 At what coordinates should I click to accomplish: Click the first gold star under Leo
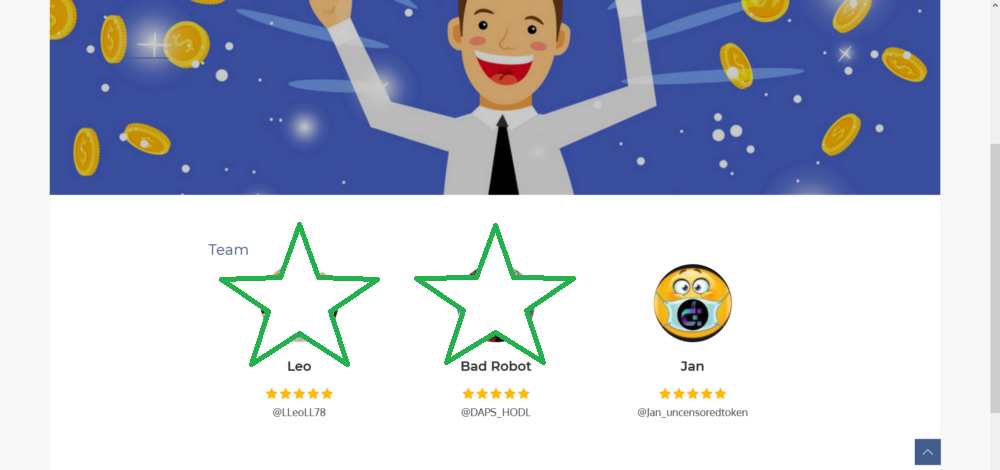272,393
